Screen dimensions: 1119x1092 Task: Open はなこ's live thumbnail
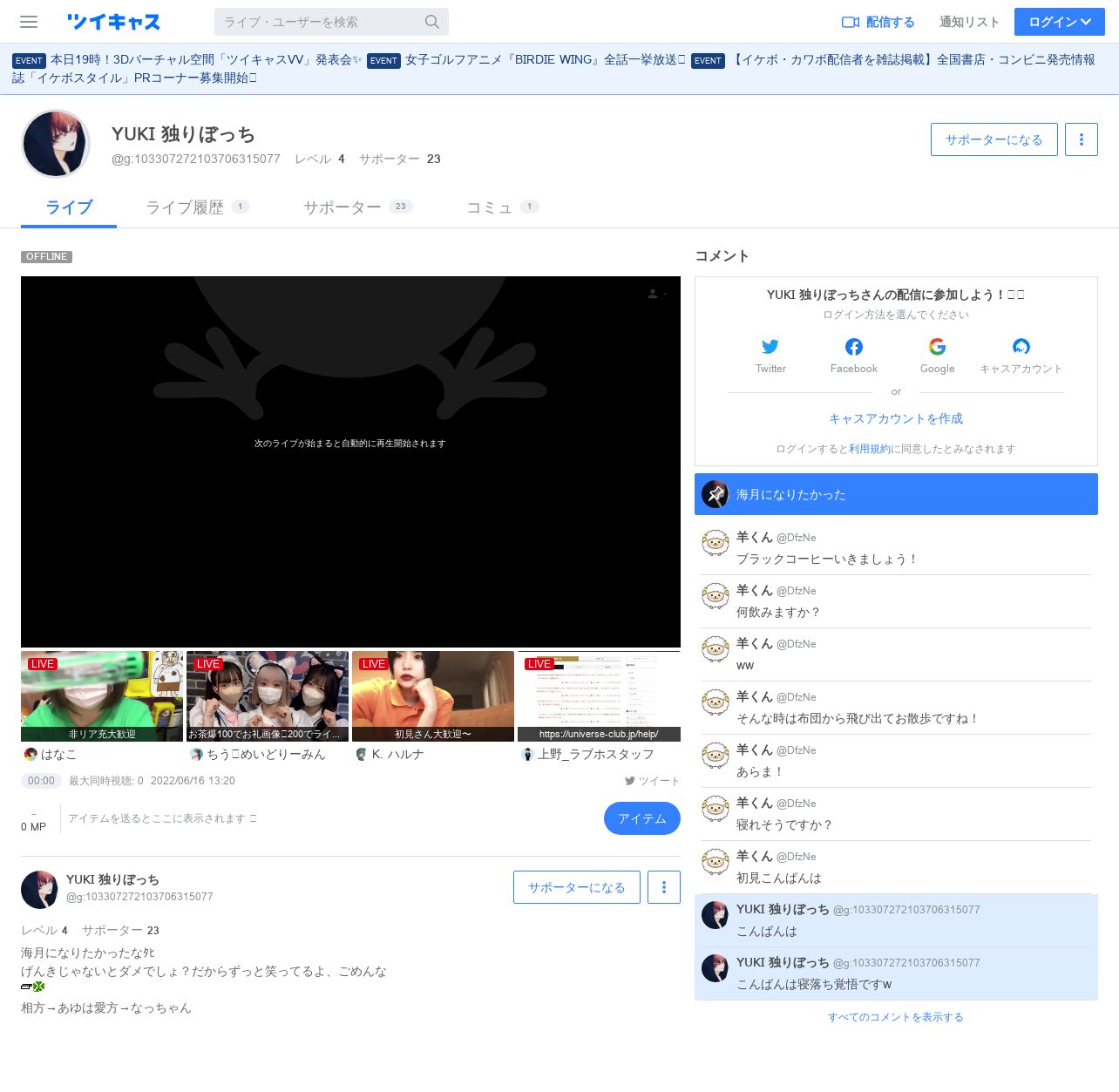pos(102,696)
